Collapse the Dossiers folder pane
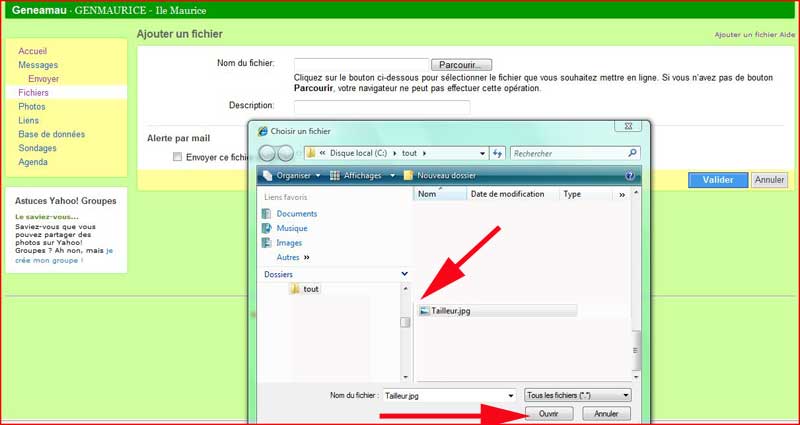The height and width of the screenshot is (425, 800). pos(404,273)
